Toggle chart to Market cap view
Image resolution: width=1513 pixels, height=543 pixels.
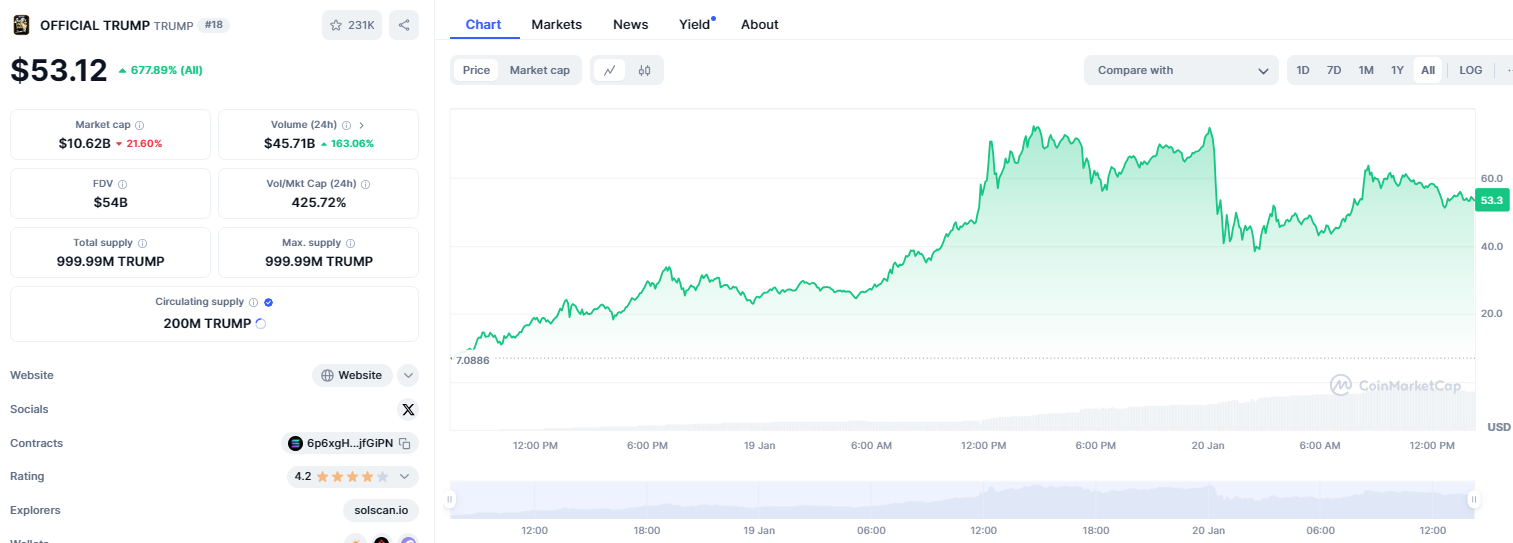pyautogui.click(x=539, y=70)
